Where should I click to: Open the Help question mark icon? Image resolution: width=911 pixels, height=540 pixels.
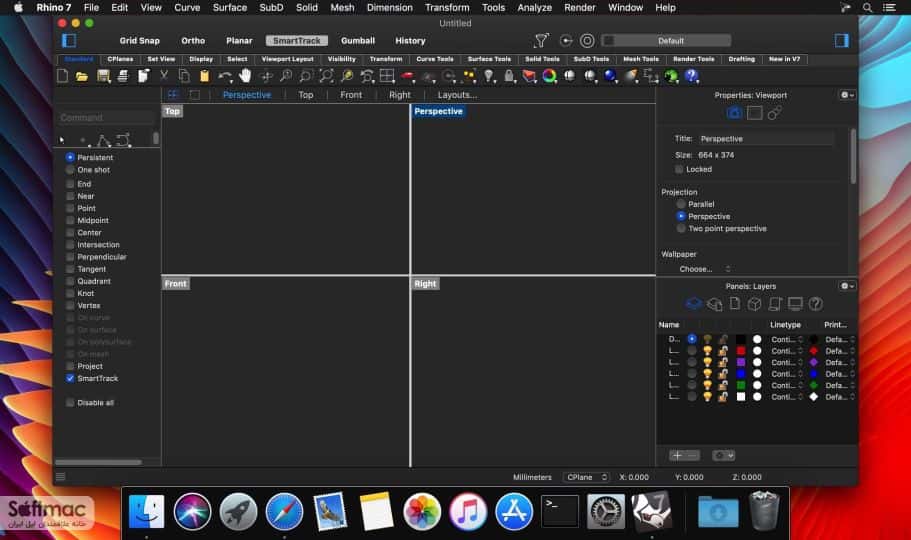coord(691,76)
